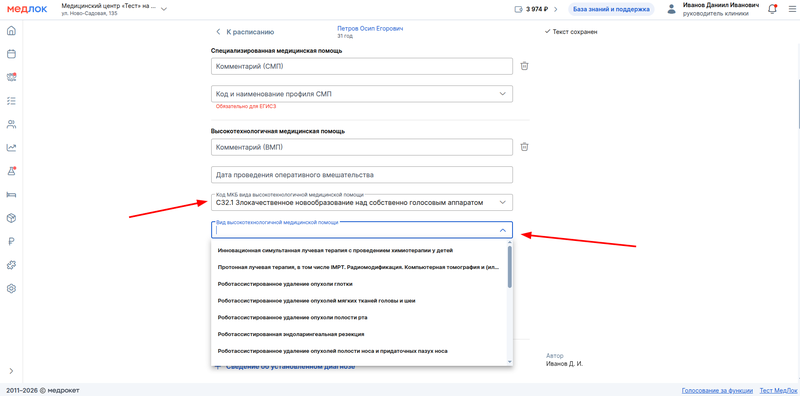Click Сведение об установленном диагнозе link

pos(286,367)
